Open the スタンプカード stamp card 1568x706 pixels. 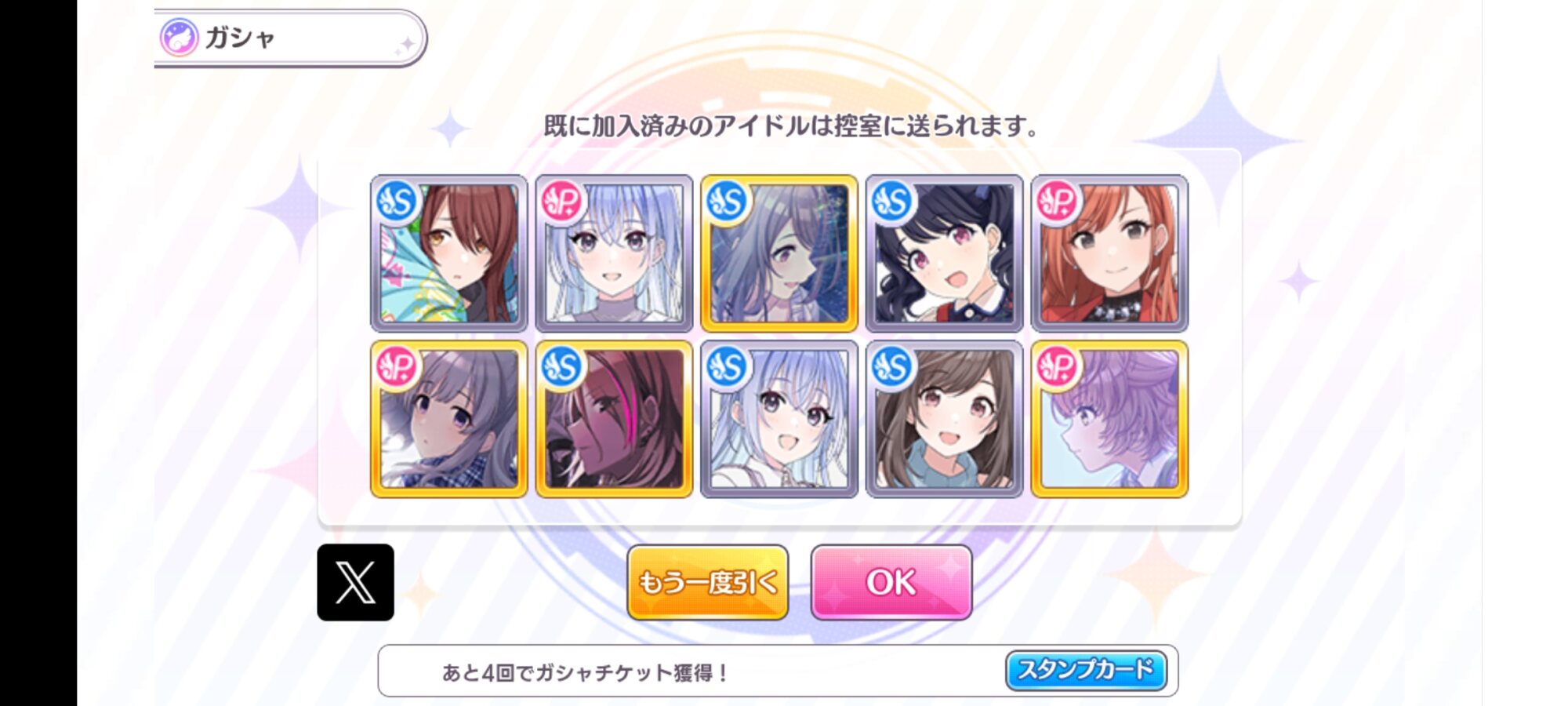1086,670
